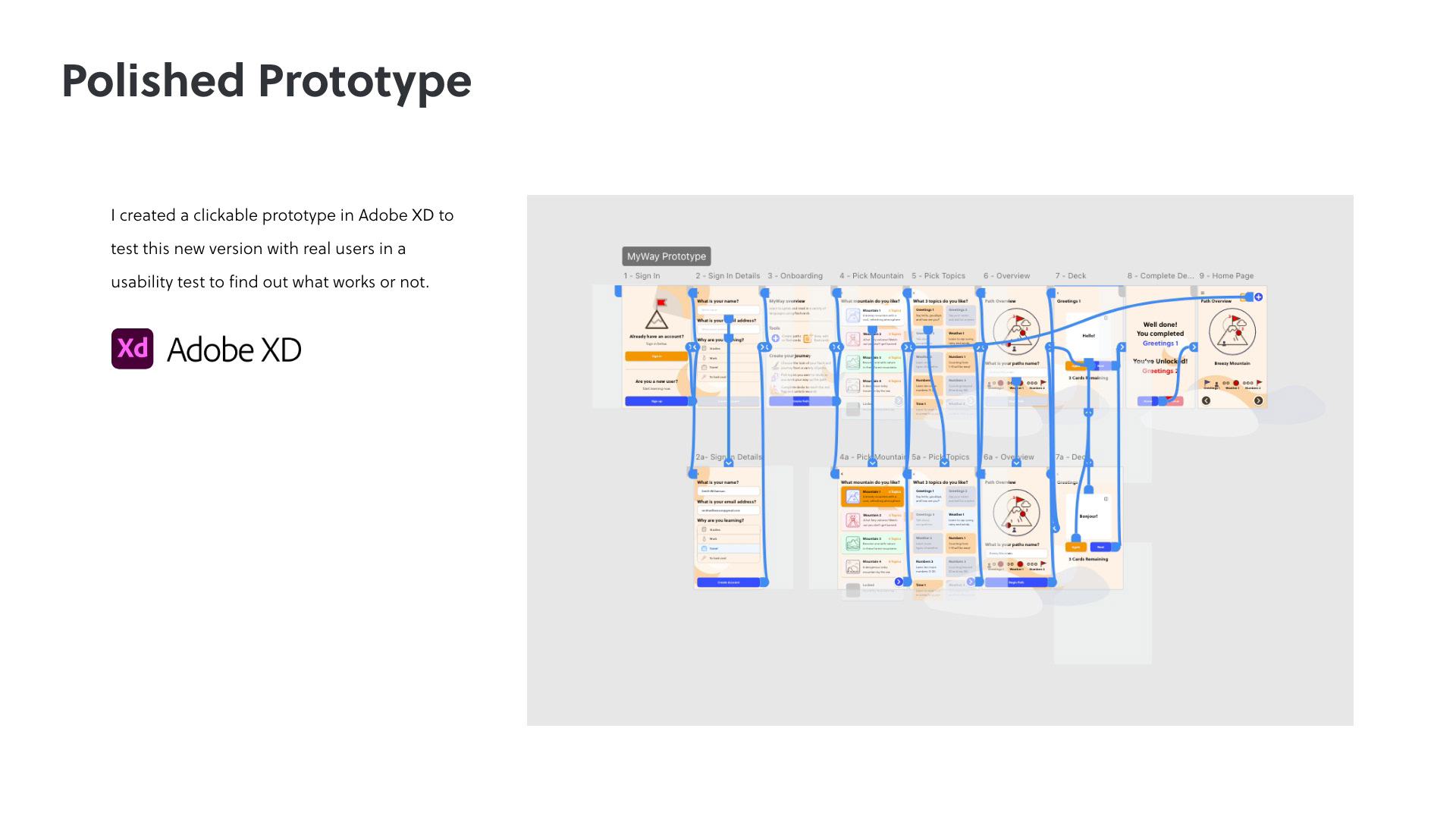Screen dimensions: 1456x819
Task: Click orange Again button on 7a Deck artboard
Action: pyautogui.click(x=1075, y=547)
